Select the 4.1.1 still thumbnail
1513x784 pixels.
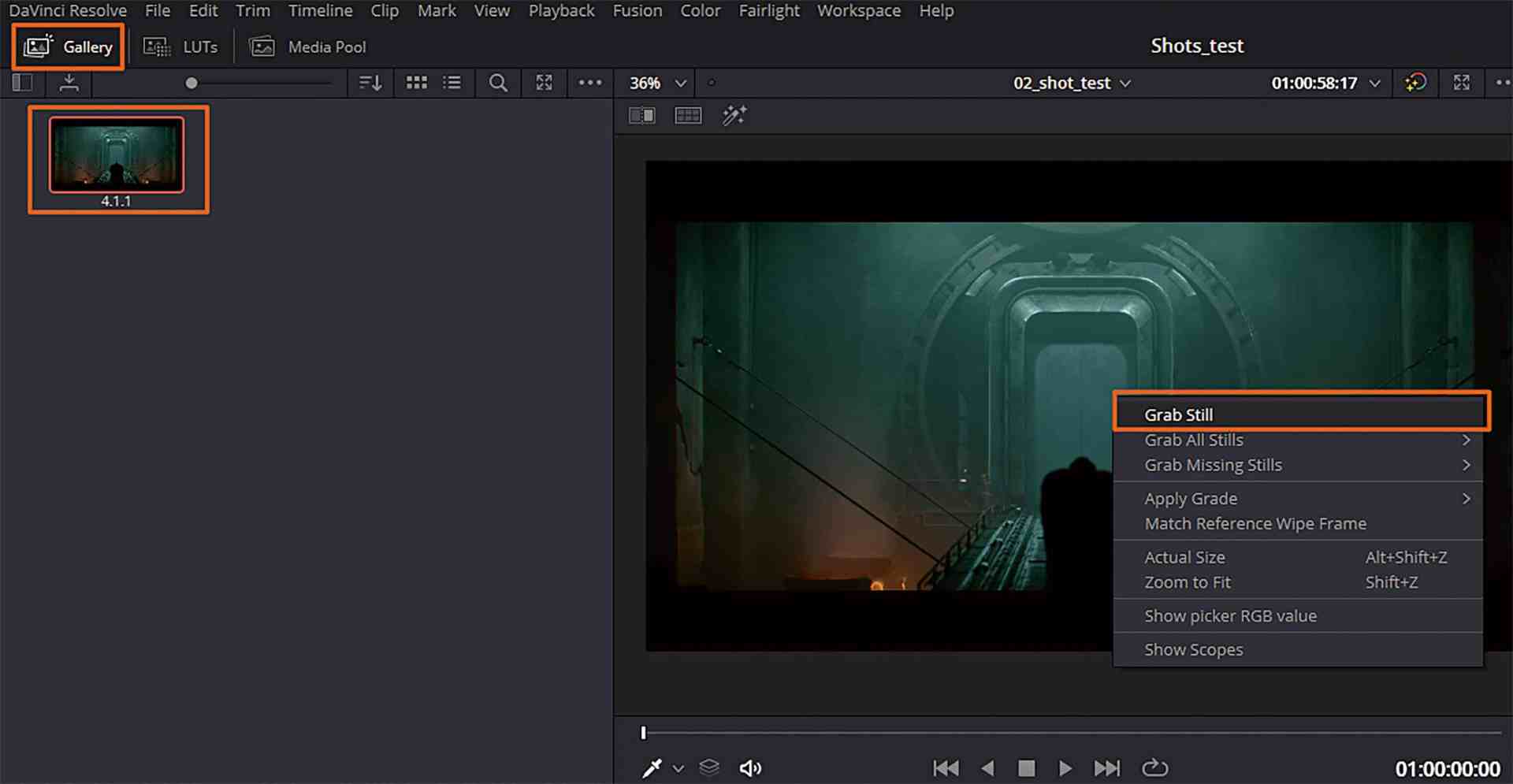pos(117,155)
